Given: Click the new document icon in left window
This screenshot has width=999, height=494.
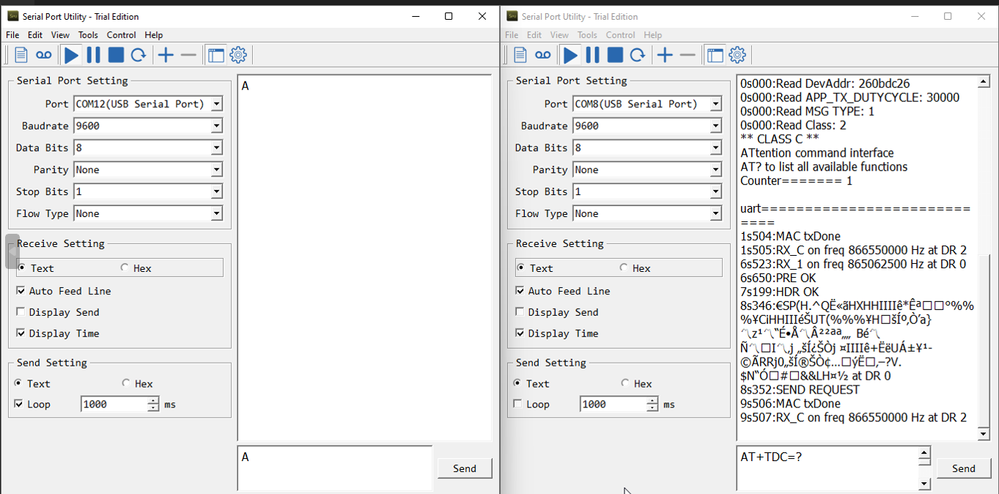Looking at the screenshot, I should 21,55.
